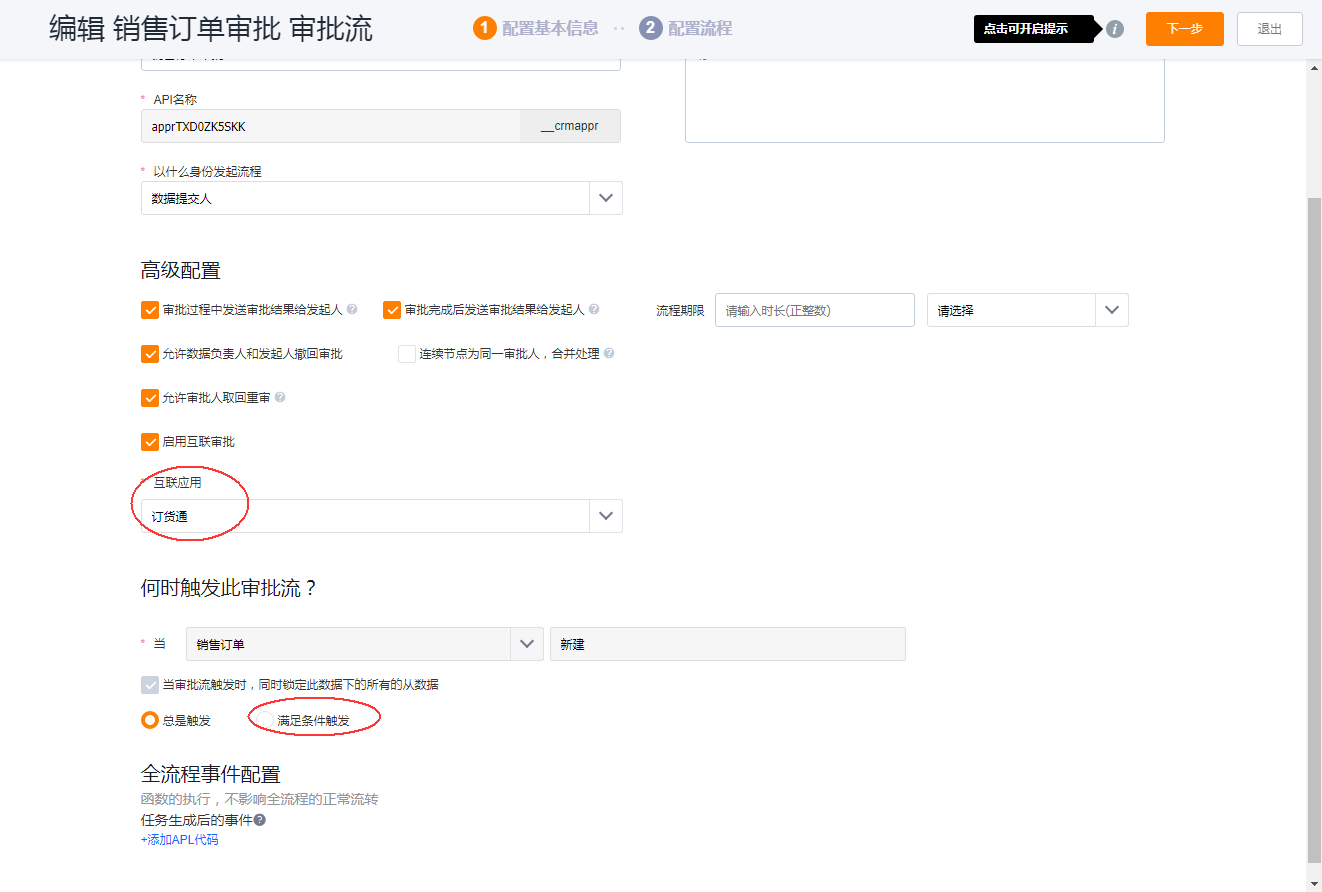Click the description text area
This screenshot has width=1322, height=892.
(x=925, y=99)
